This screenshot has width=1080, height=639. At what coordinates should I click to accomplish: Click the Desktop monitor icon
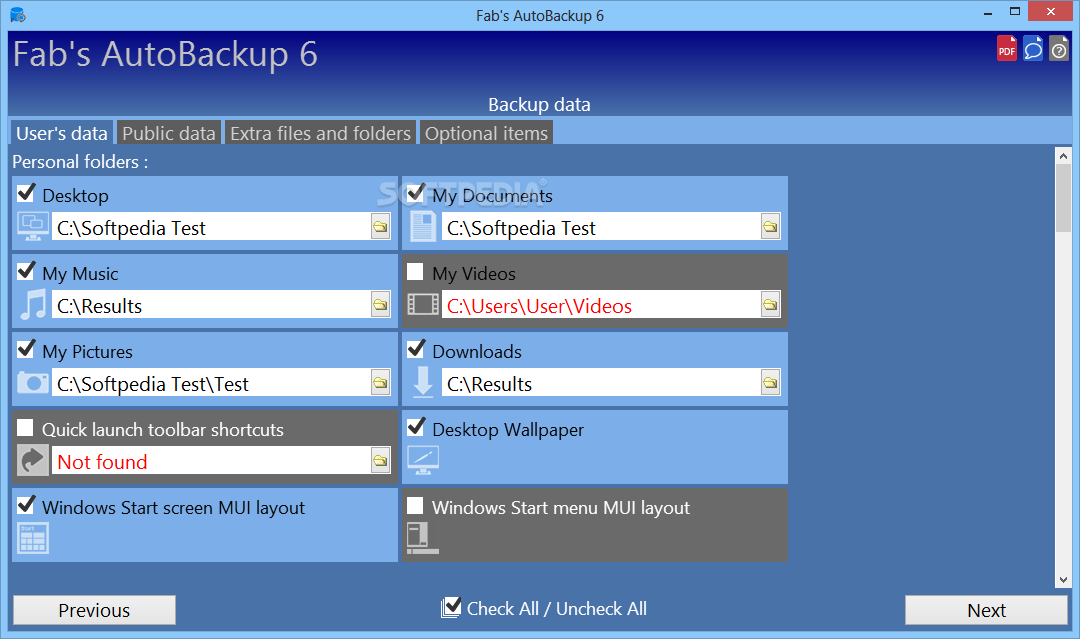pos(32,227)
